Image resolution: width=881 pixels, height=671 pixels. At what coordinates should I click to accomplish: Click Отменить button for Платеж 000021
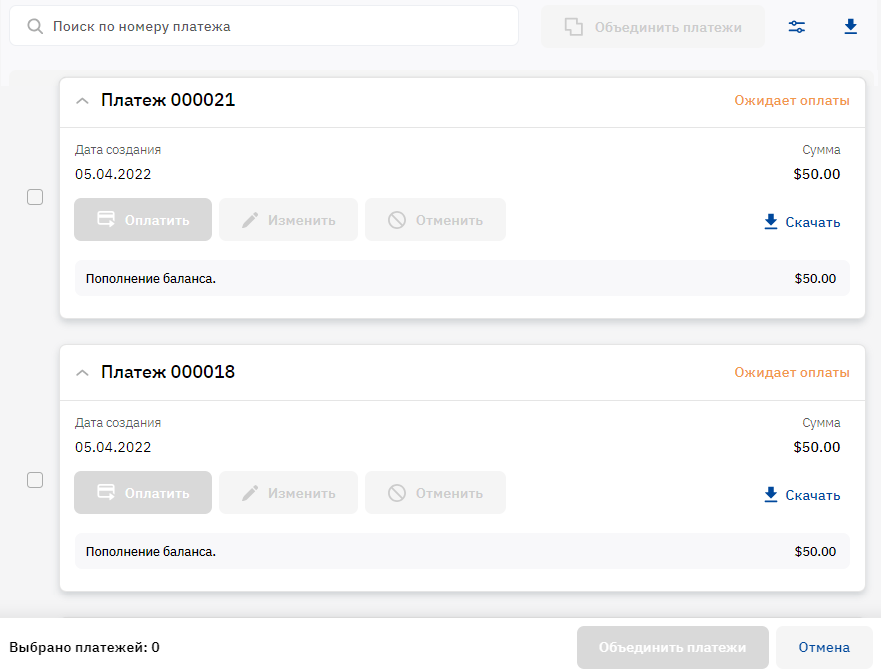pos(435,219)
